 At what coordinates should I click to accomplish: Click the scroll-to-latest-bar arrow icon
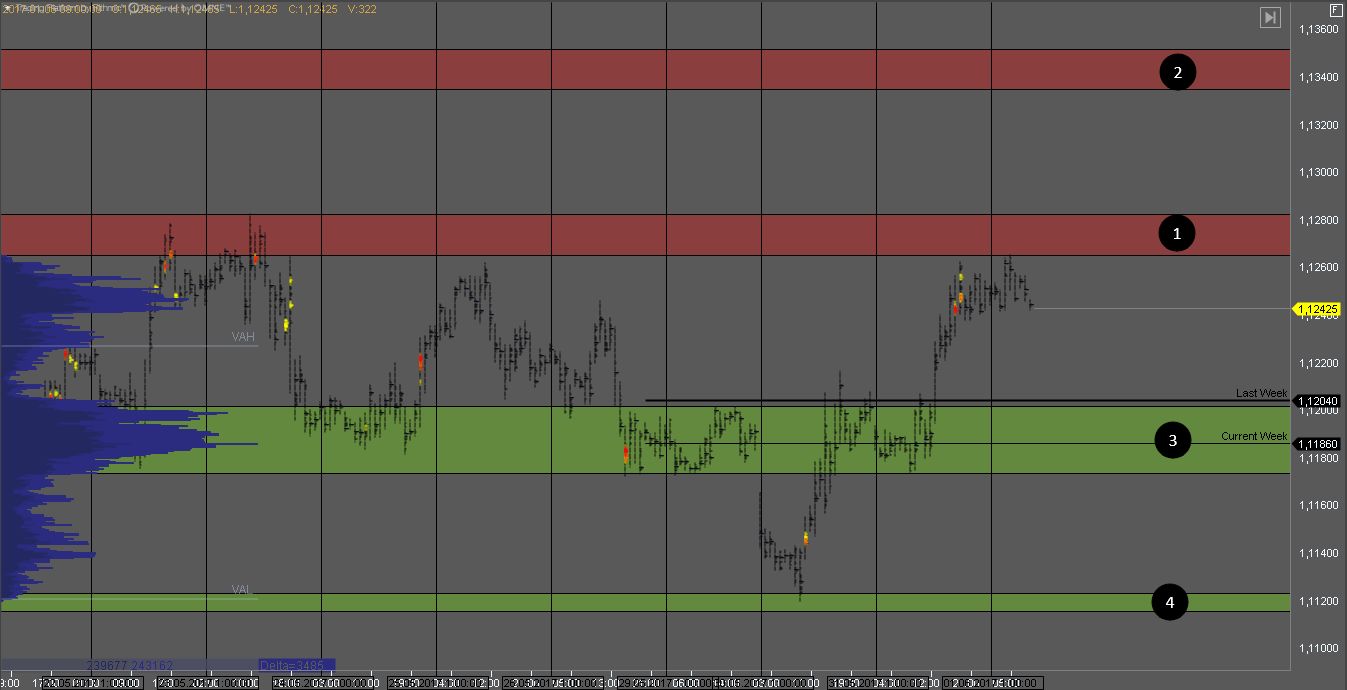[1270, 17]
